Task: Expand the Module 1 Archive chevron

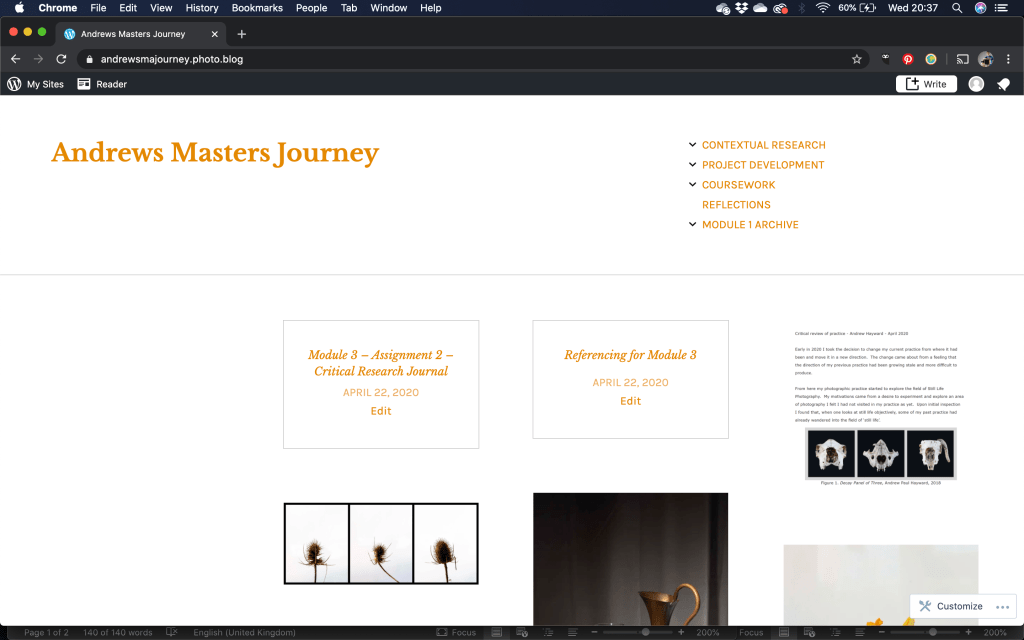Action: (693, 225)
